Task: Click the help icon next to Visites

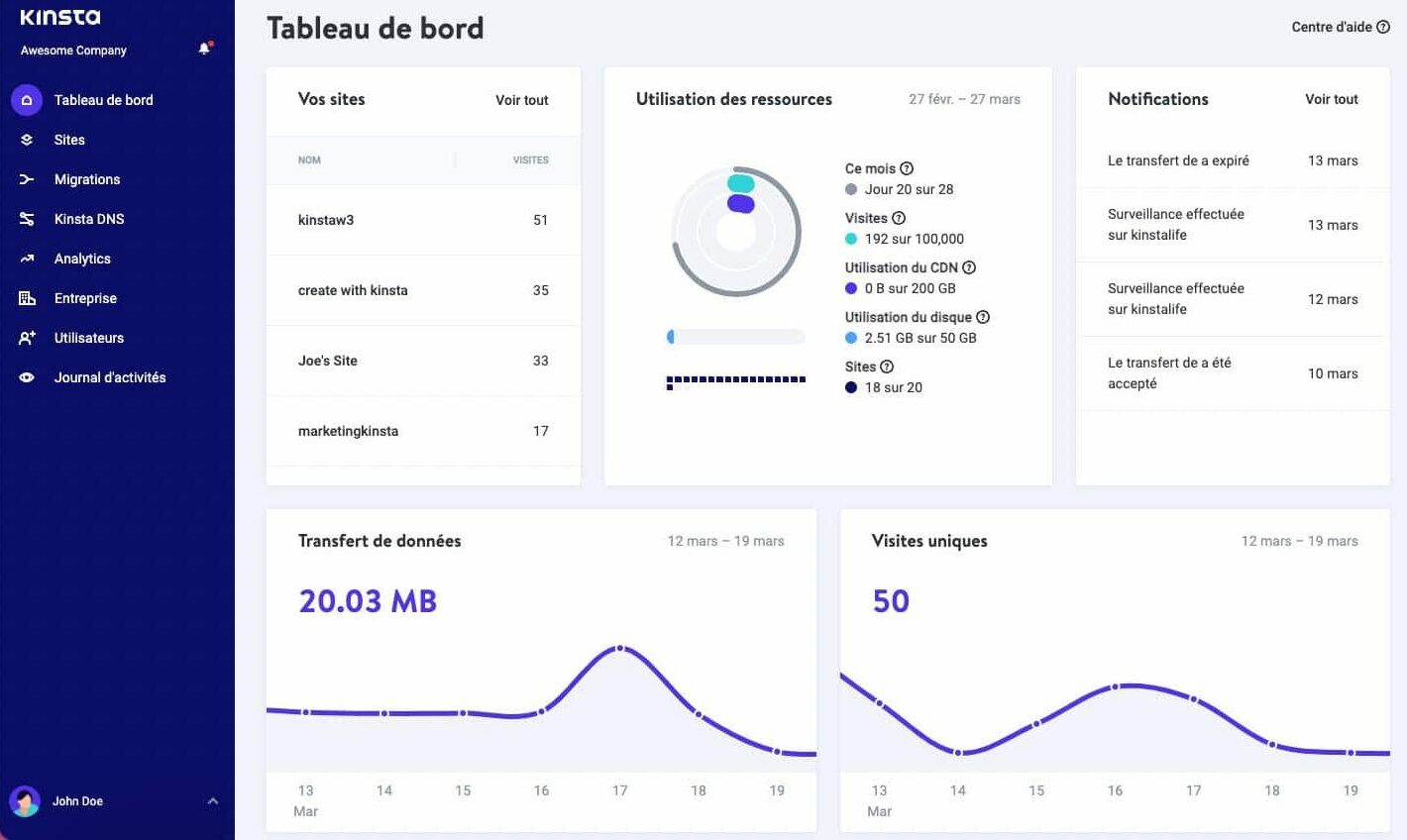Action: (x=900, y=218)
